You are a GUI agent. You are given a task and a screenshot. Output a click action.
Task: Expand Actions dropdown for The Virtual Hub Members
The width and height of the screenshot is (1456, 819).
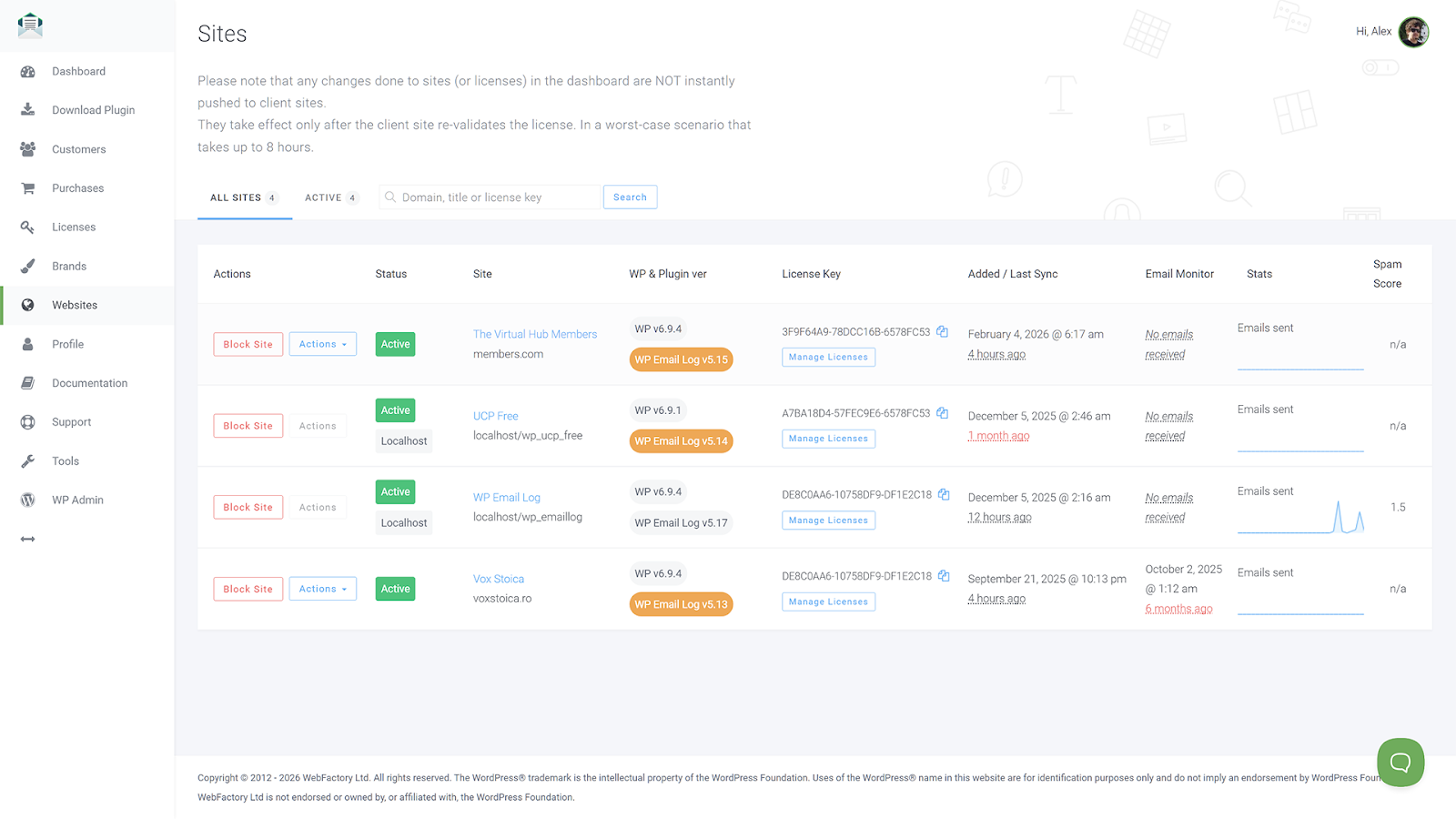coord(322,343)
